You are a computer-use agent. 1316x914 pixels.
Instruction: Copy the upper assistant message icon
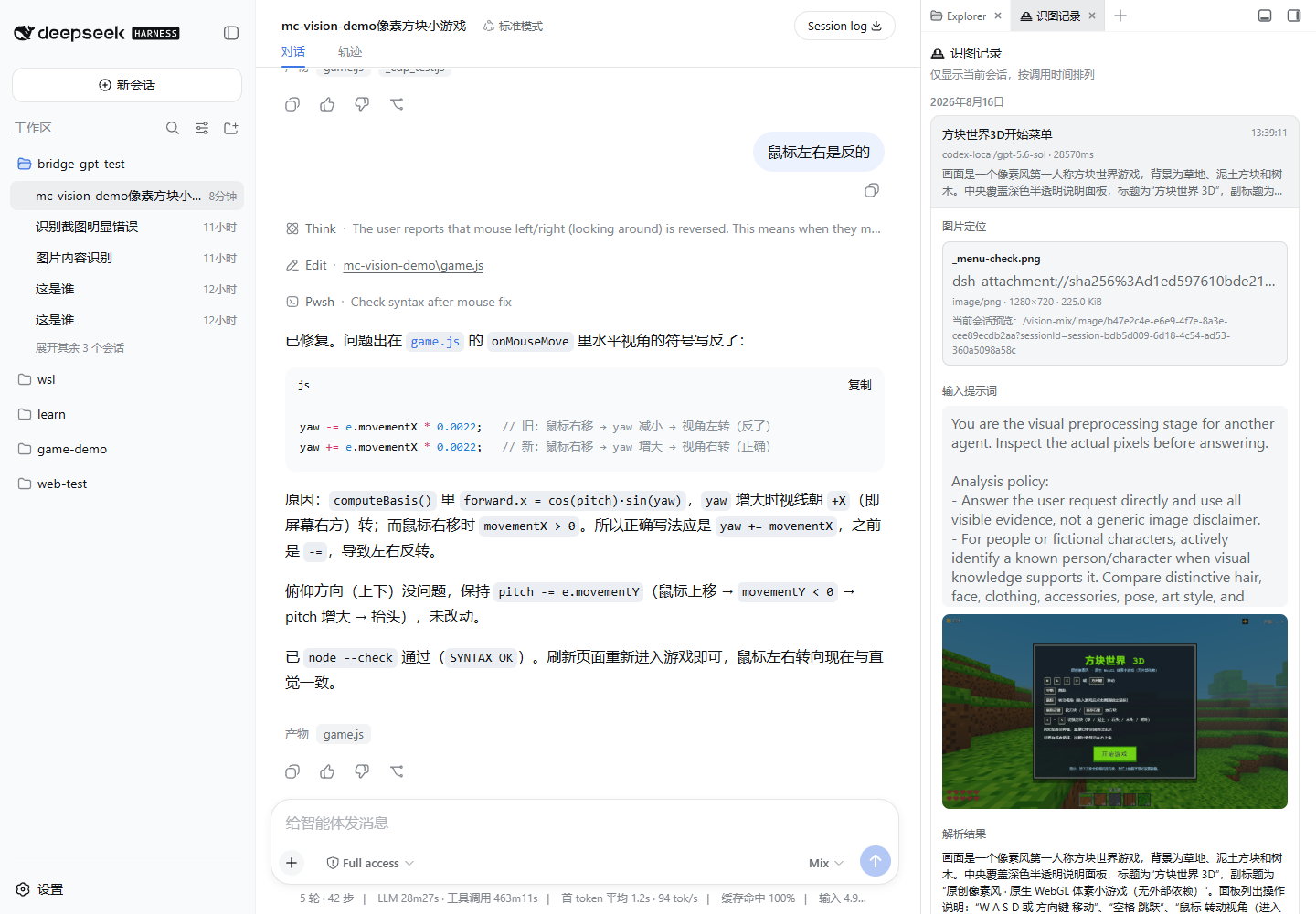click(x=292, y=104)
